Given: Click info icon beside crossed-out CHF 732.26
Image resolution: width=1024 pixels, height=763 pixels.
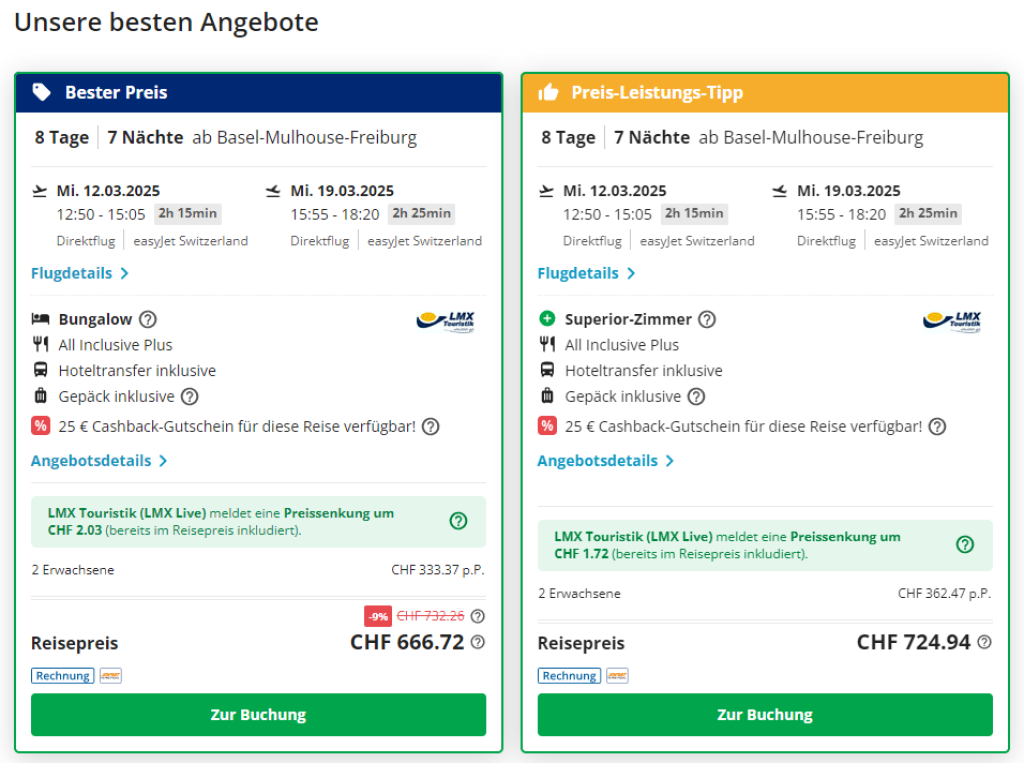Looking at the screenshot, I should point(478,616).
